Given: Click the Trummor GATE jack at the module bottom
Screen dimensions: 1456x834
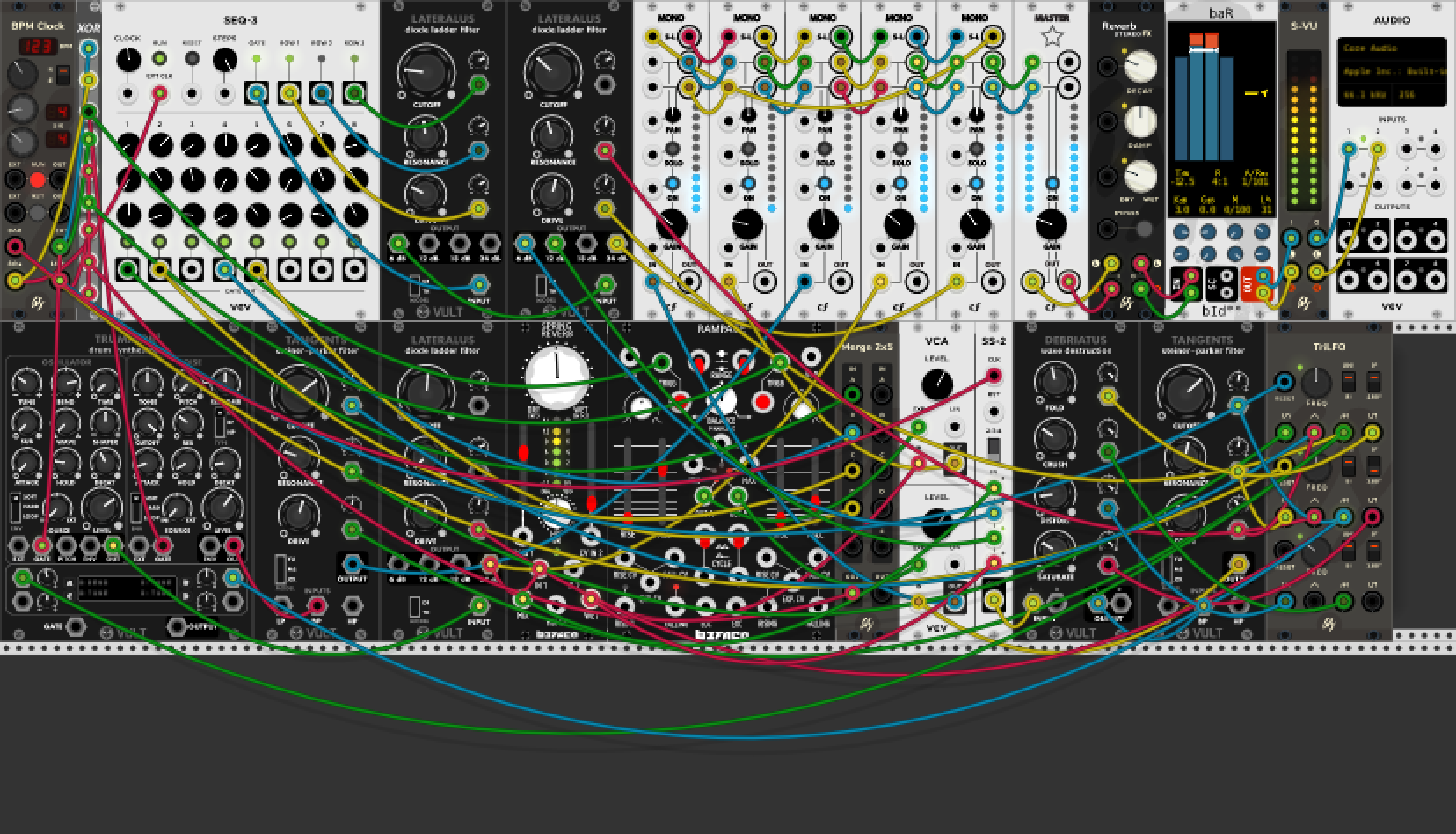Looking at the screenshot, I should point(76,626).
